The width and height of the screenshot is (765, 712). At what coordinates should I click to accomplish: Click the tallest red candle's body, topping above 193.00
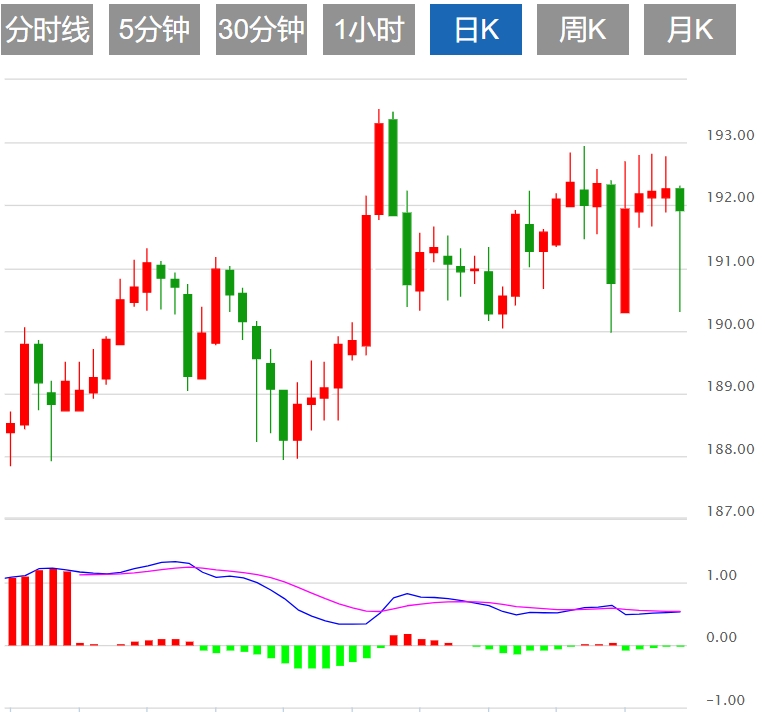point(379,169)
